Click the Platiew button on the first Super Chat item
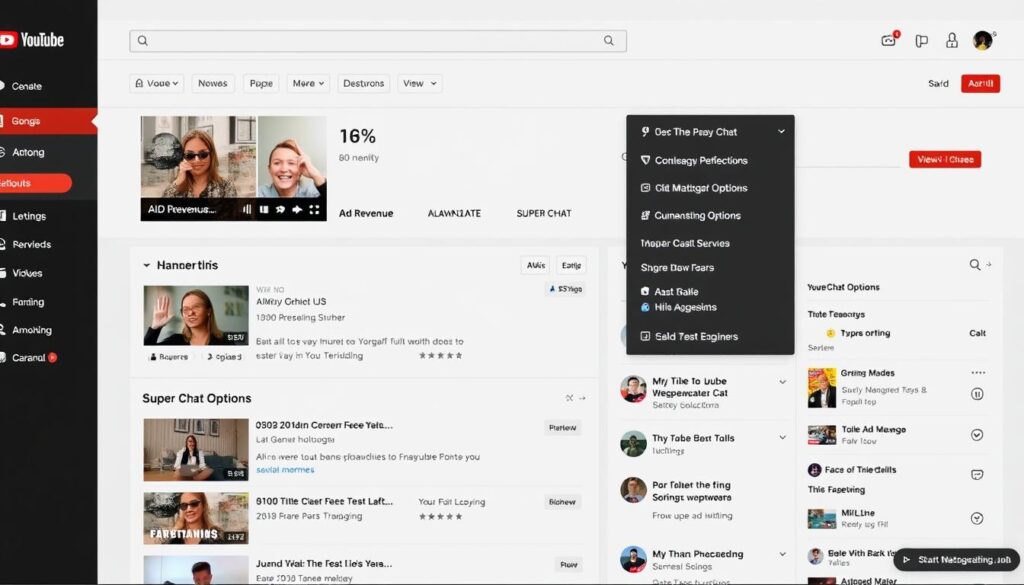1024x585 pixels. coord(562,428)
